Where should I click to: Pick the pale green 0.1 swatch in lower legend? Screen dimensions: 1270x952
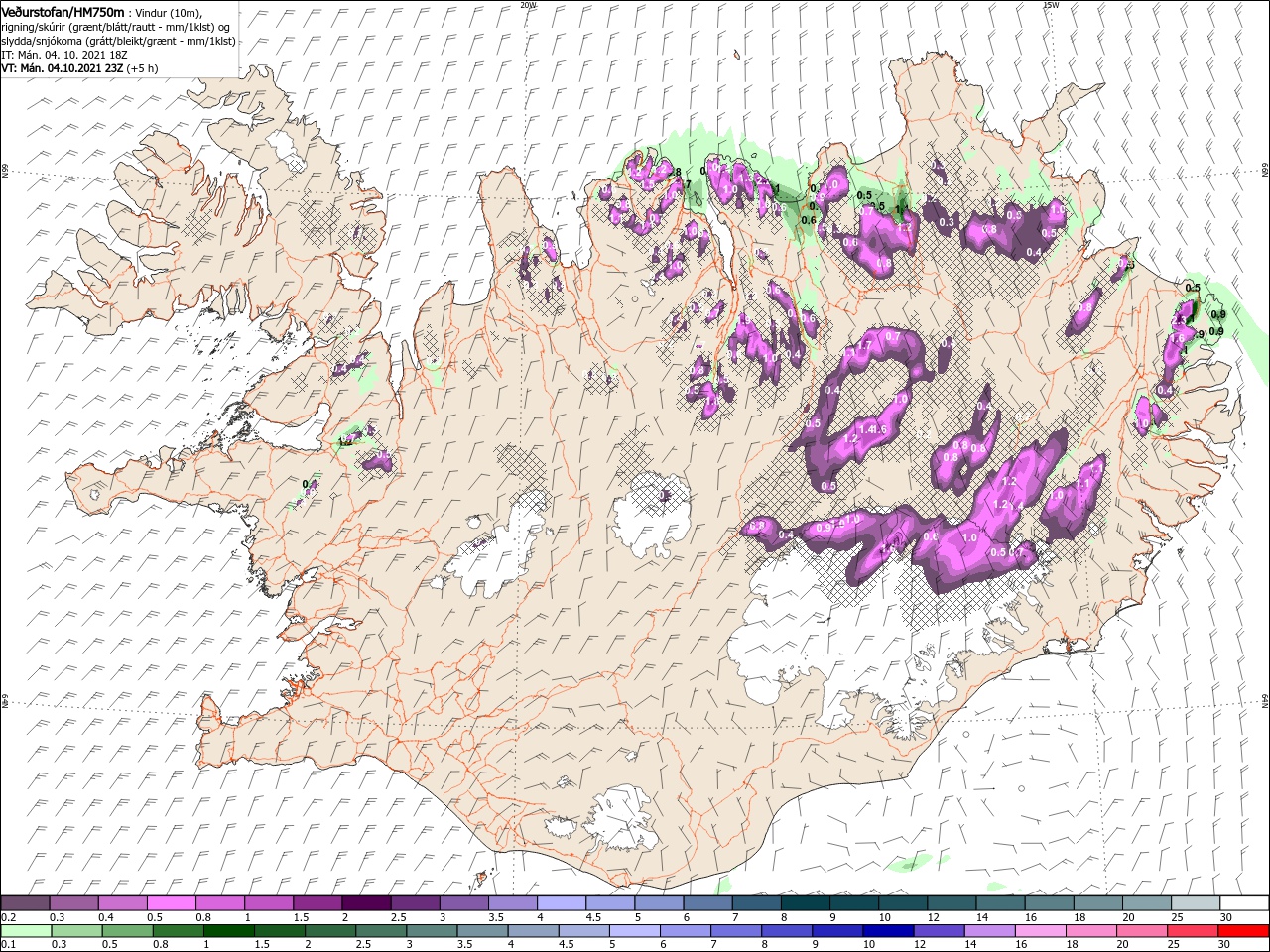tap(26, 931)
